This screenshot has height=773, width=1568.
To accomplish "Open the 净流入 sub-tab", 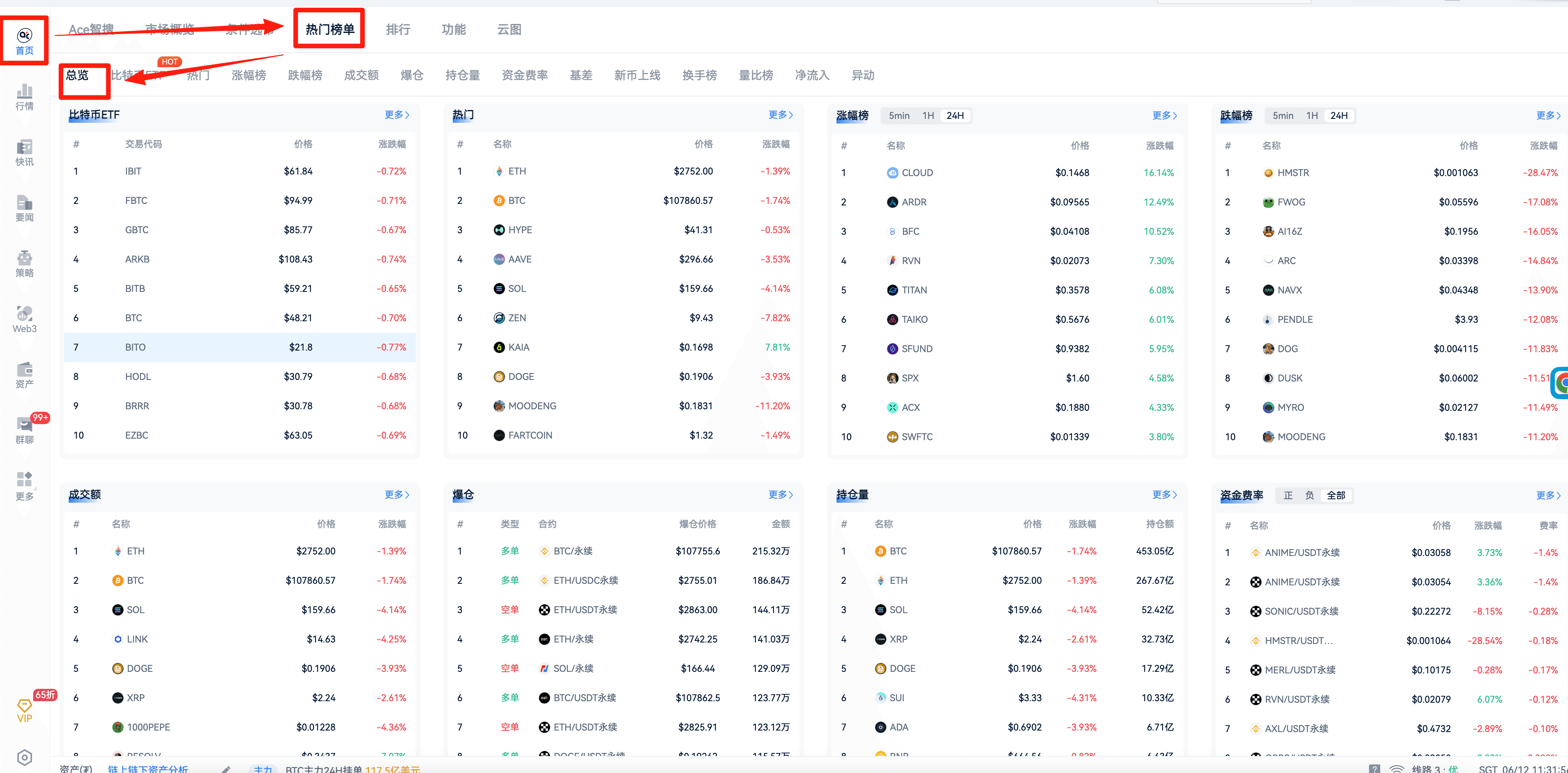I will (x=812, y=75).
